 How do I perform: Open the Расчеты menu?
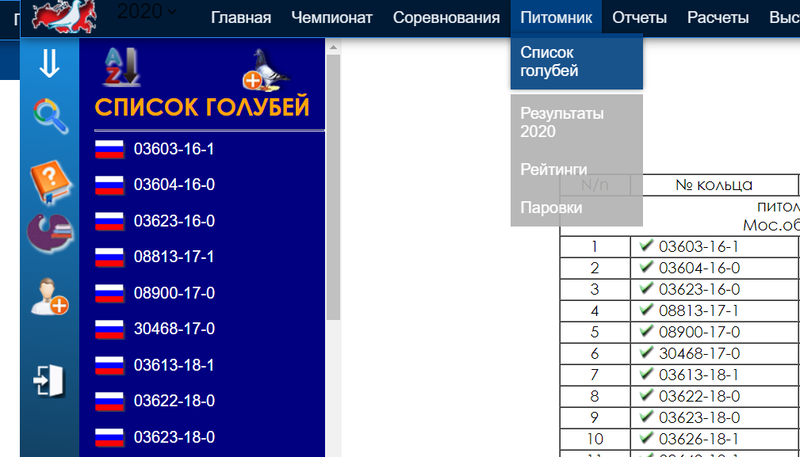(718, 18)
